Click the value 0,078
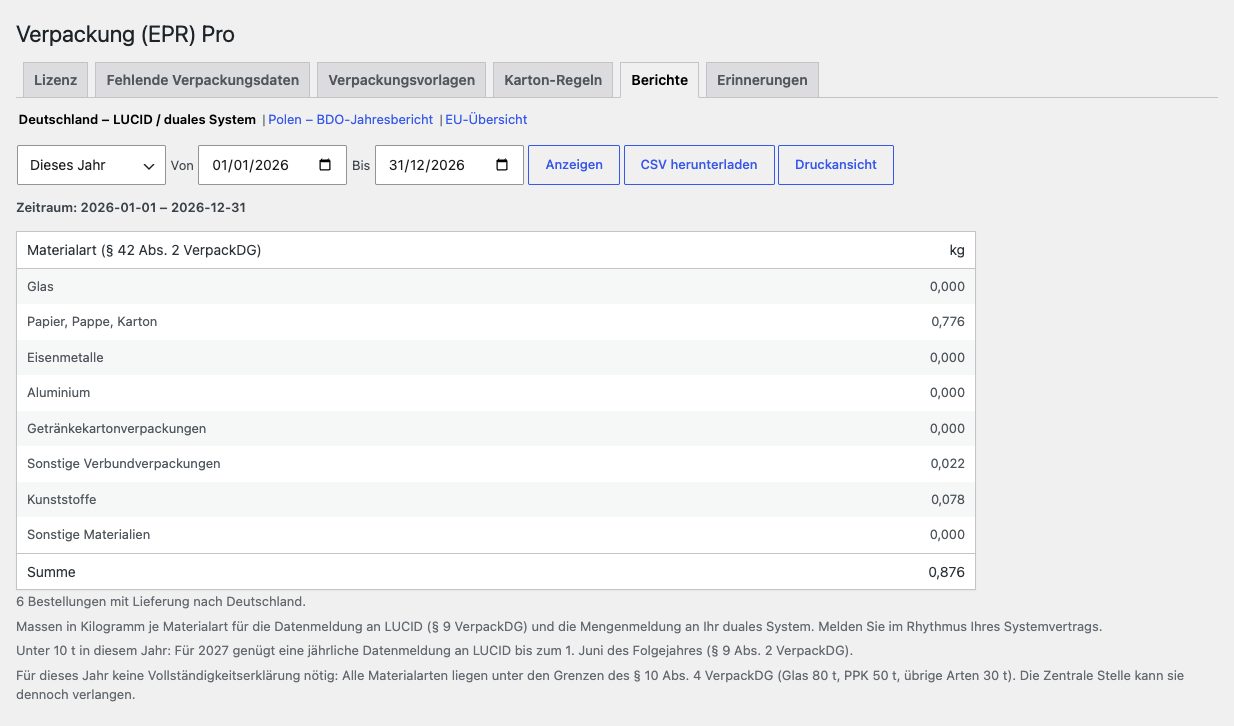The width and height of the screenshot is (1234, 726). tap(948, 499)
